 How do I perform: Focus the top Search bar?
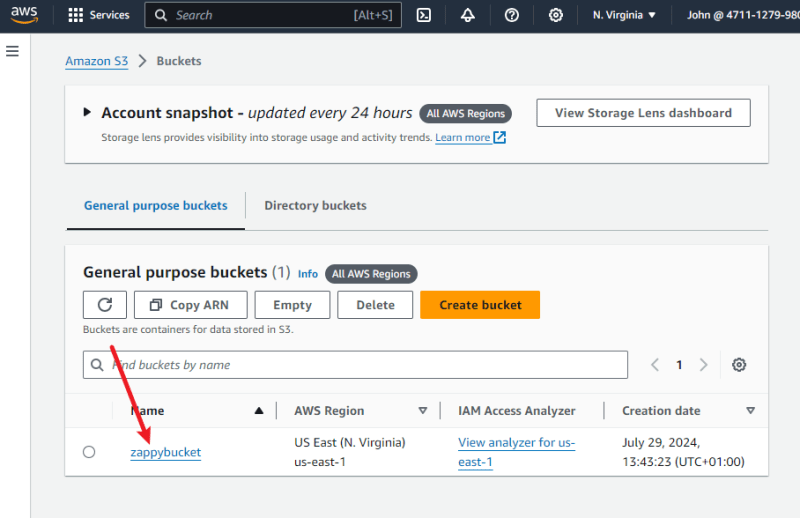(x=273, y=15)
